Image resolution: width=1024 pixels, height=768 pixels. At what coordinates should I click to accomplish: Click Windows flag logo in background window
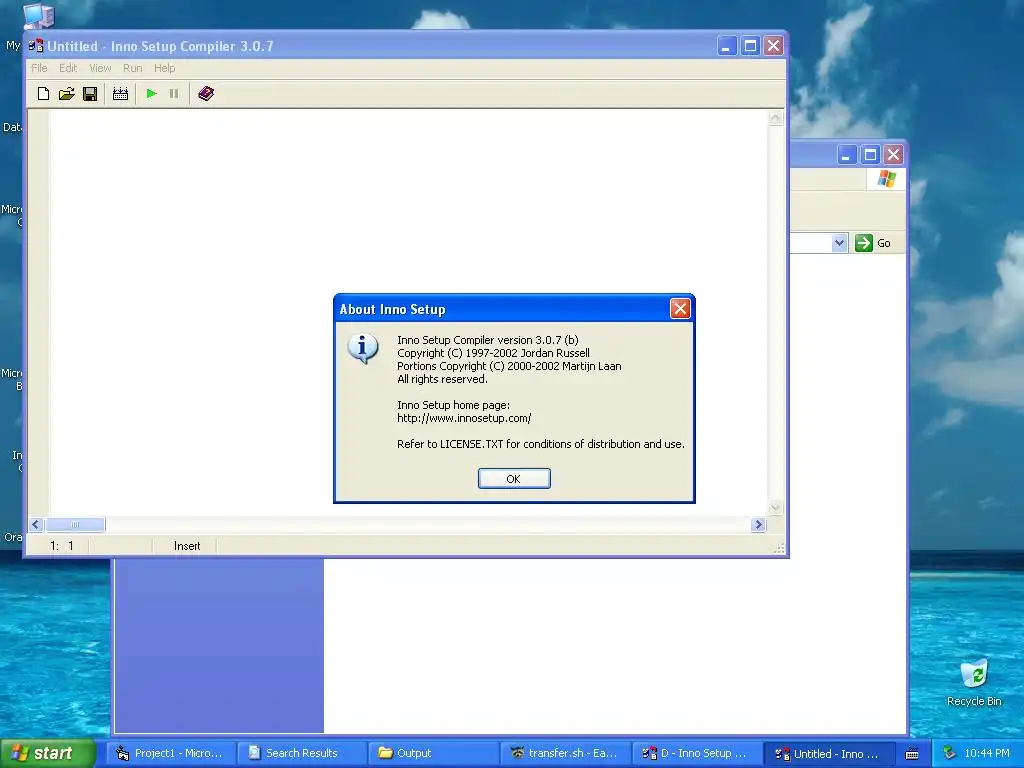tap(887, 178)
